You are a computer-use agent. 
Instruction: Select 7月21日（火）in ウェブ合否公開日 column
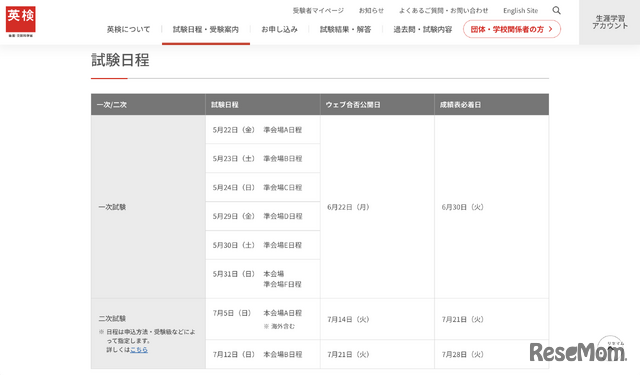[348, 354]
